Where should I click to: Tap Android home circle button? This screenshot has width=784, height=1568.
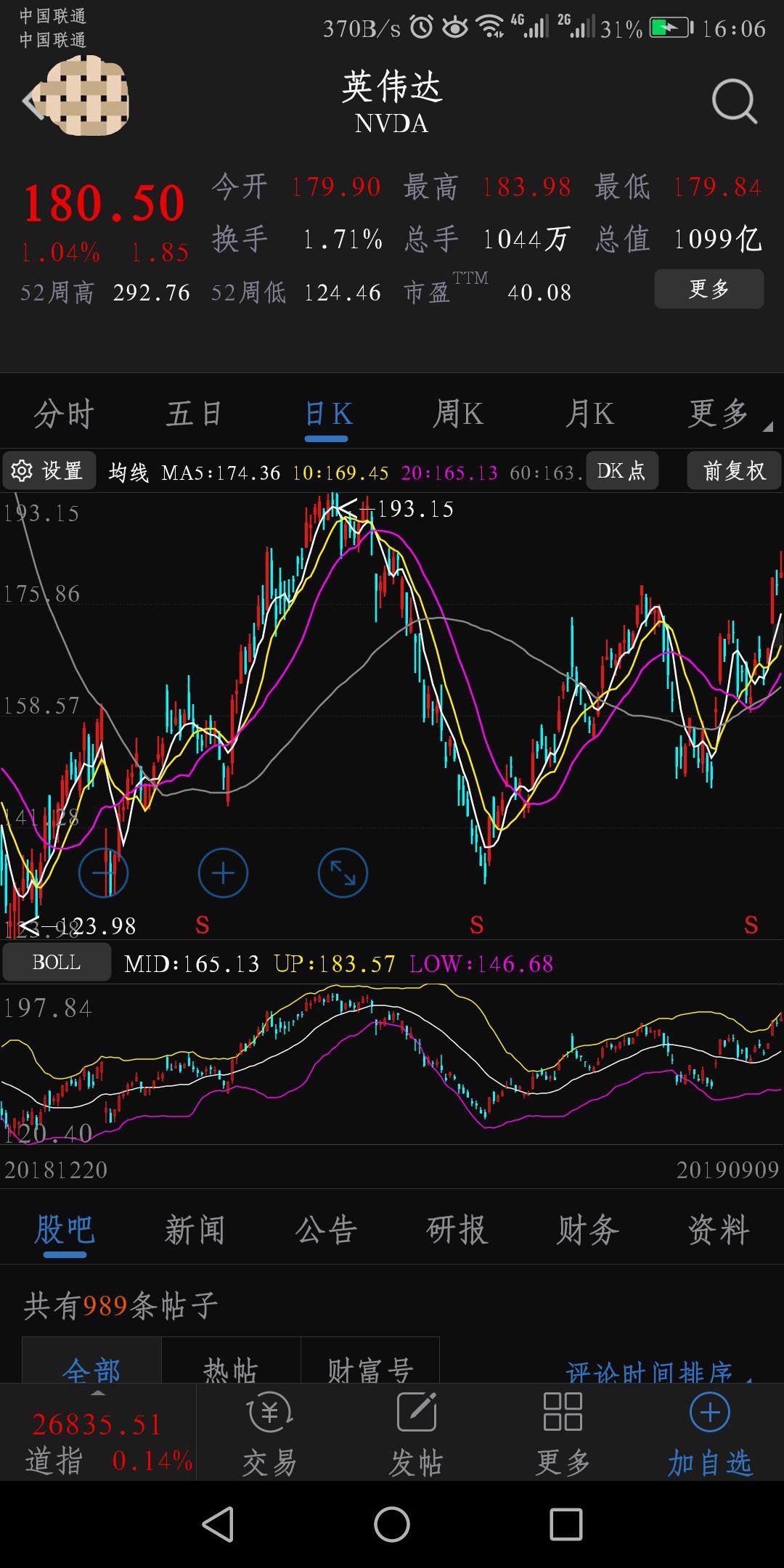click(392, 1524)
